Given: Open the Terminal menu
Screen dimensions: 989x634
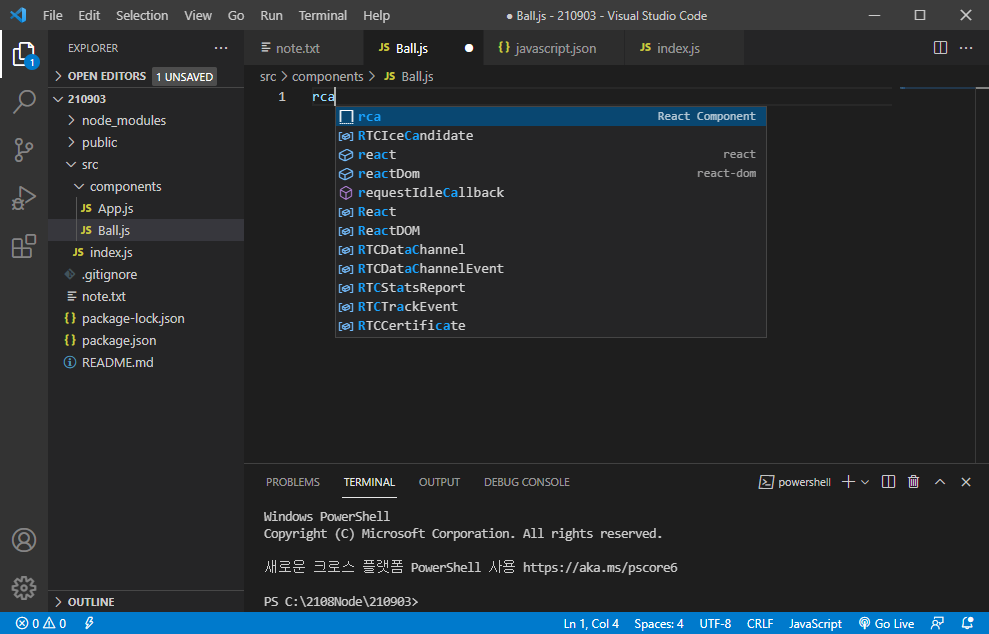Looking at the screenshot, I should (322, 15).
